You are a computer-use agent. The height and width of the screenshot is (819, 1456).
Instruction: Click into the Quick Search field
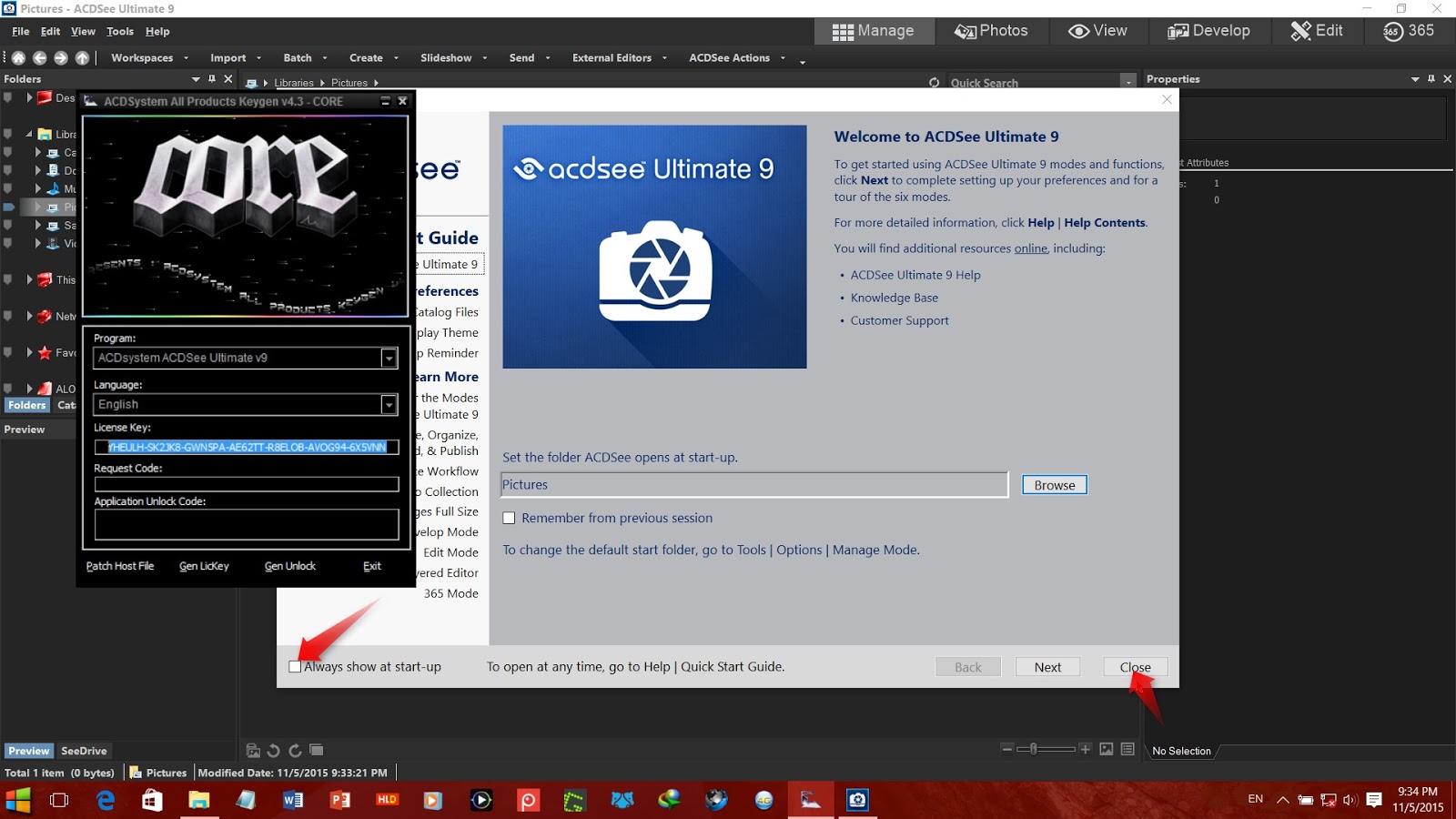coord(1033,83)
